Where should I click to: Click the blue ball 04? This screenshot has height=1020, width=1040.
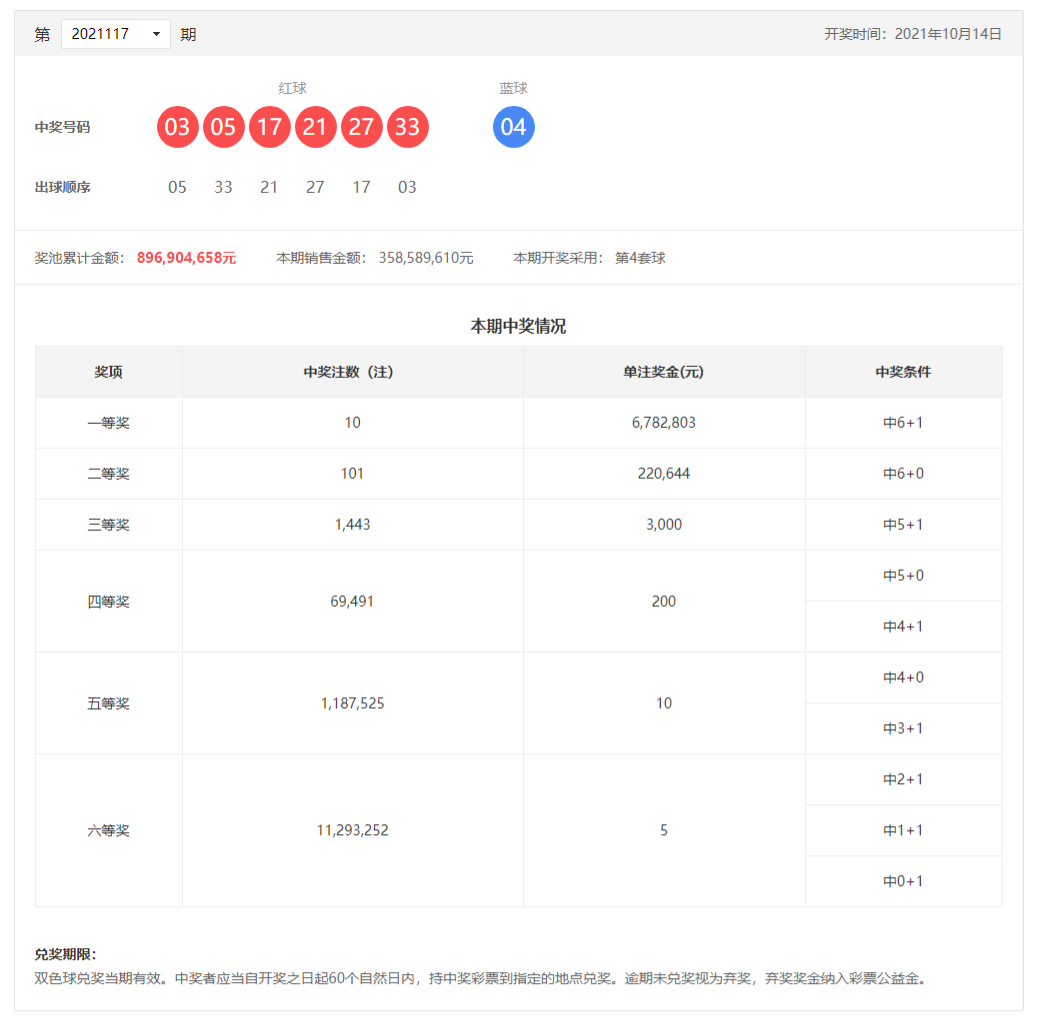pos(513,127)
